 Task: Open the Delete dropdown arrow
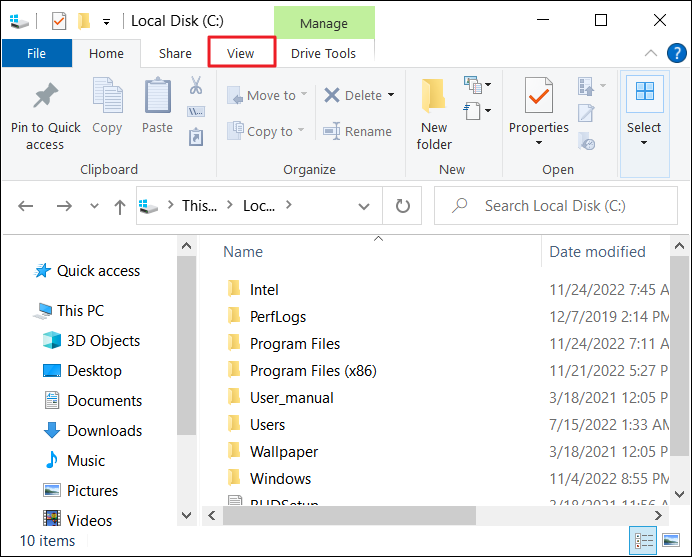point(390,96)
